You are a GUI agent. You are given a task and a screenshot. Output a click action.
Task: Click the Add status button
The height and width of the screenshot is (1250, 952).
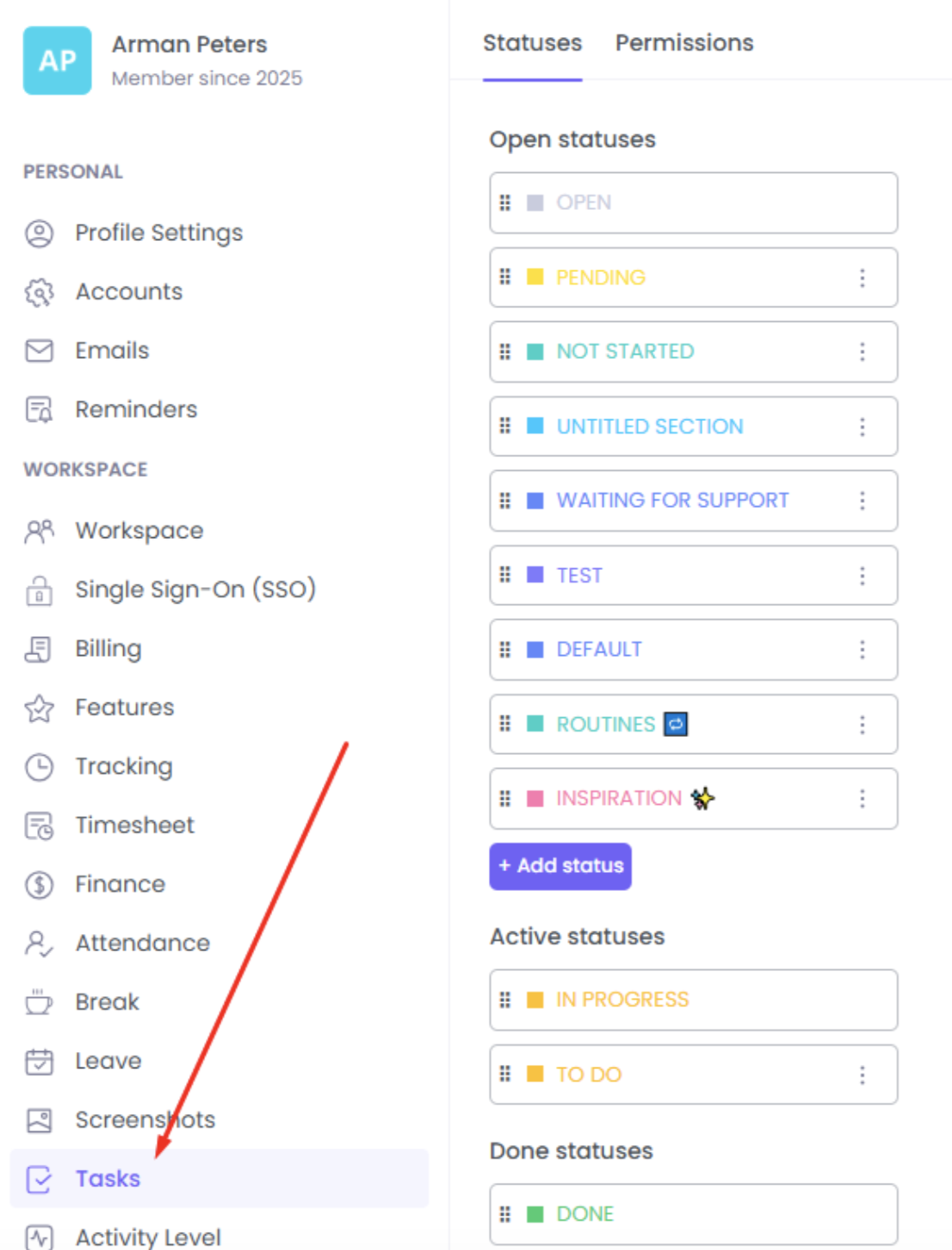point(560,866)
